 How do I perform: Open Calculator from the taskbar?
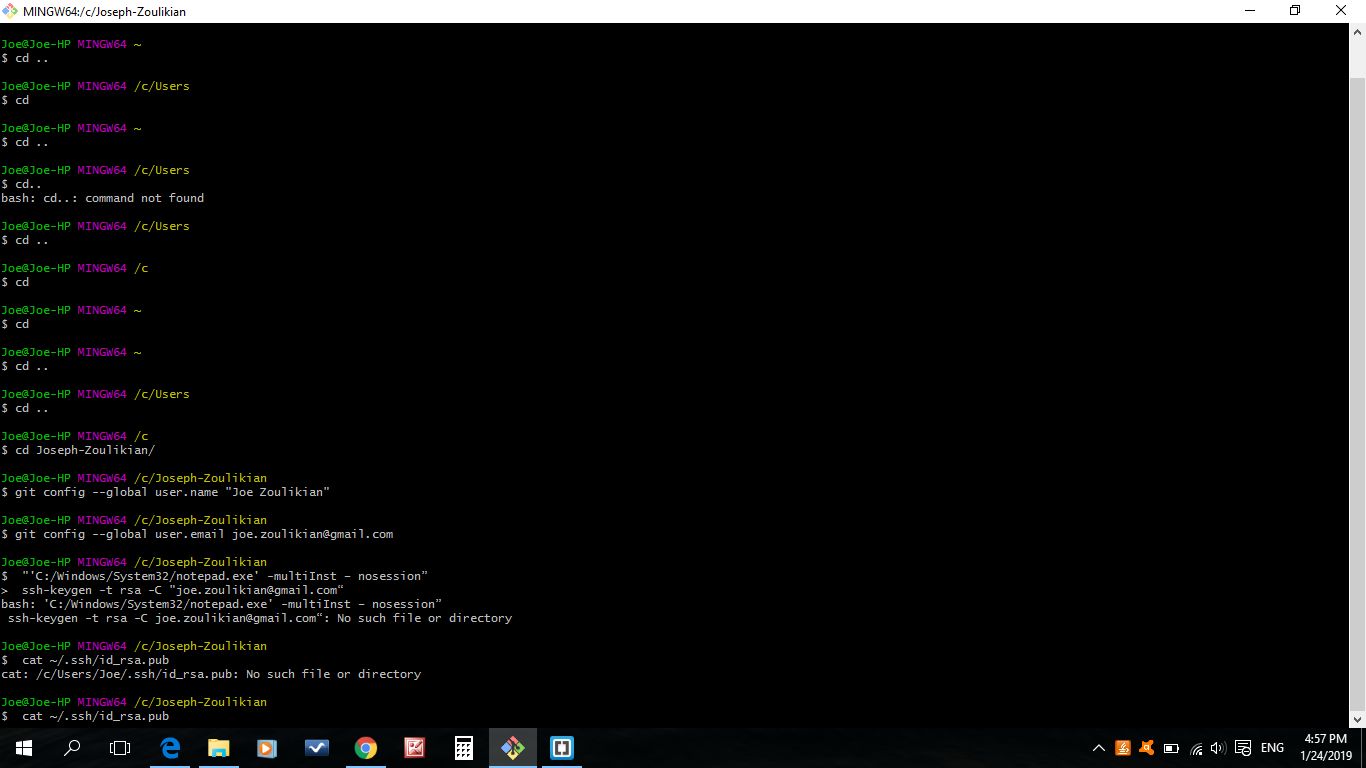click(x=463, y=748)
